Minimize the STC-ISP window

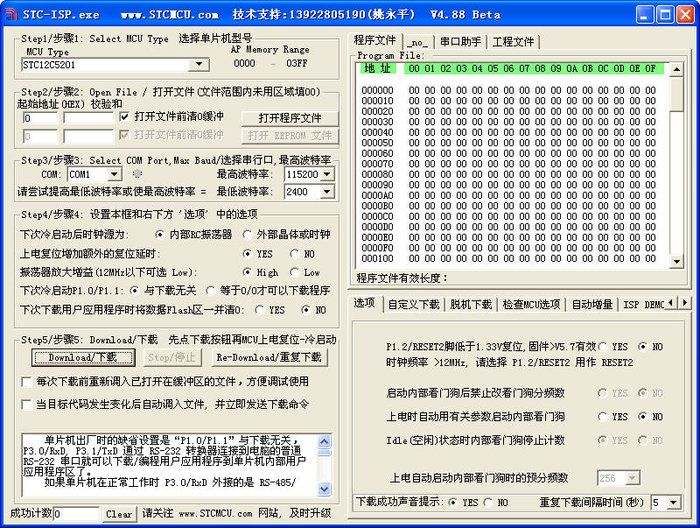644,15
